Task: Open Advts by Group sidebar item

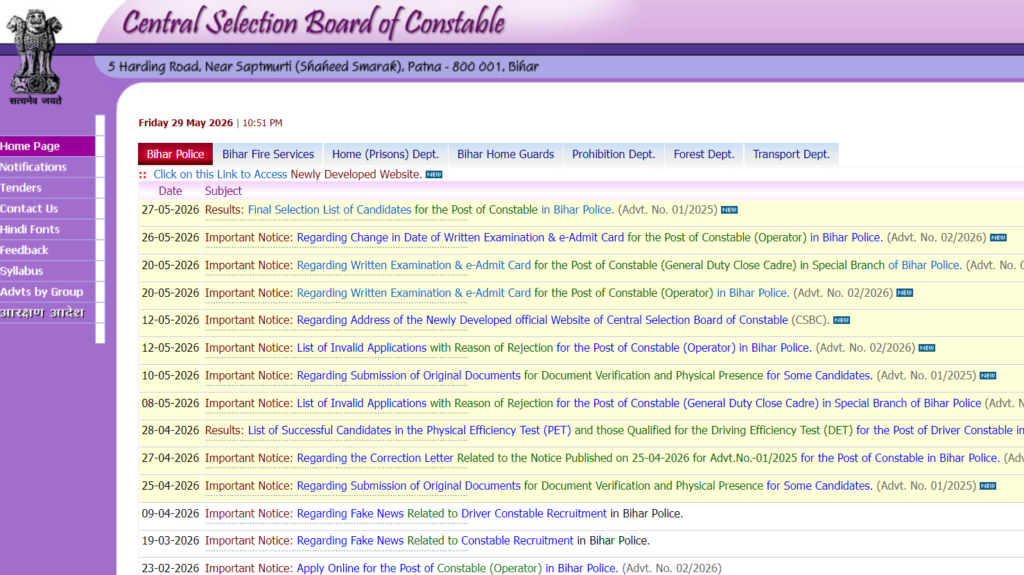Action: [x=48, y=292]
